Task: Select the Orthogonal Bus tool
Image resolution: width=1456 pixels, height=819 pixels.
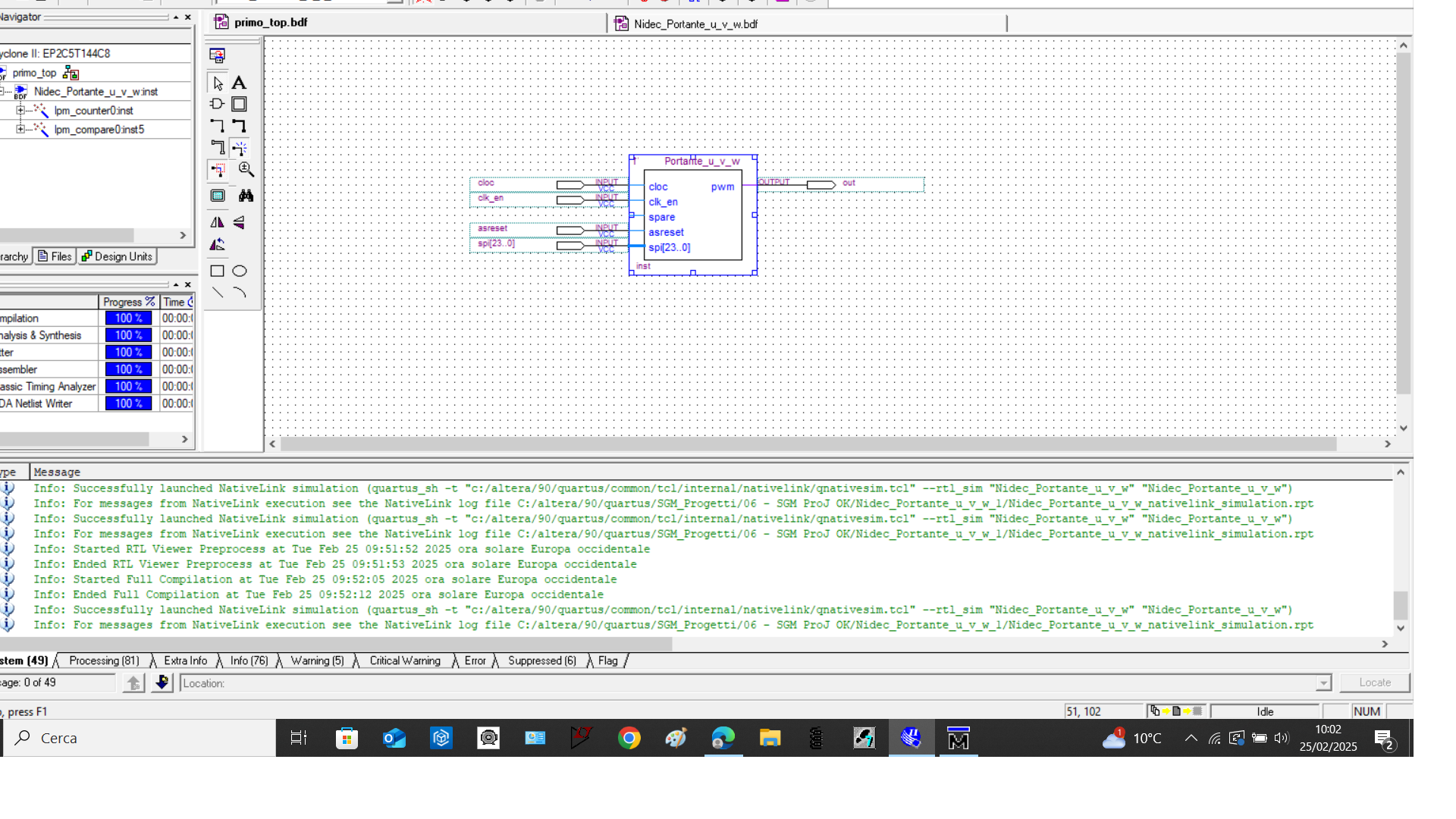Action: coord(239,125)
